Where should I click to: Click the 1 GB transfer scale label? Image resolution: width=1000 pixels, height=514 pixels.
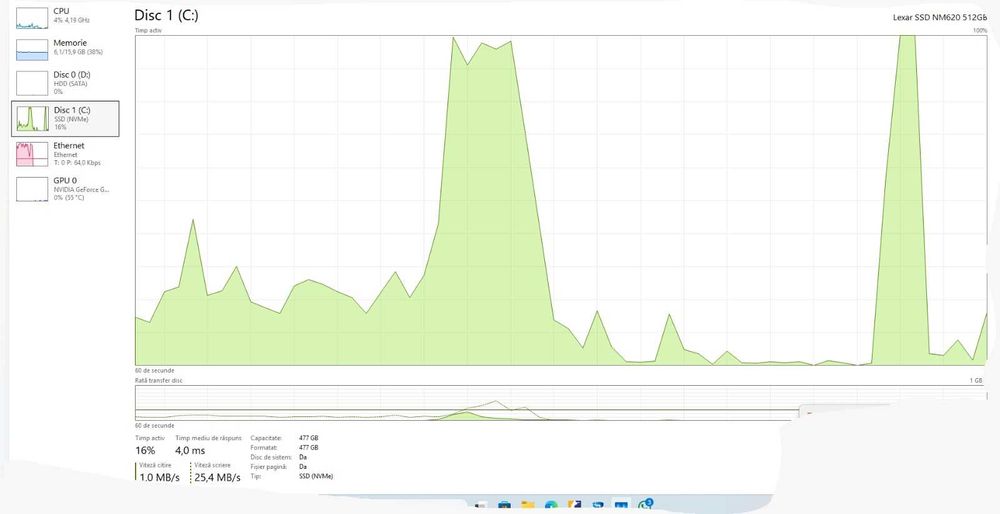click(976, 380)
